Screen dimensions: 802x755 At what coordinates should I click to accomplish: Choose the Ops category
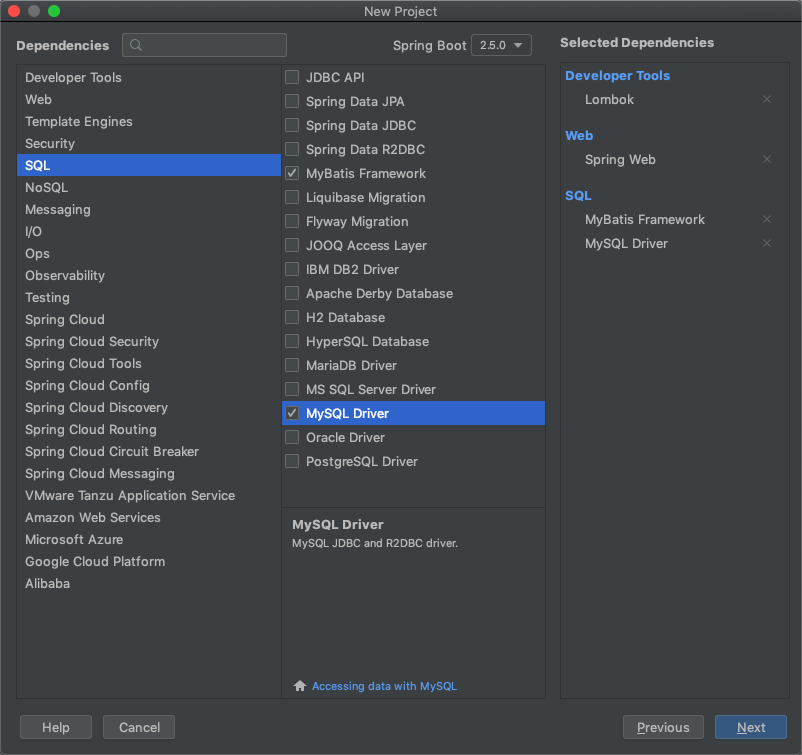[x=149, y=253]
